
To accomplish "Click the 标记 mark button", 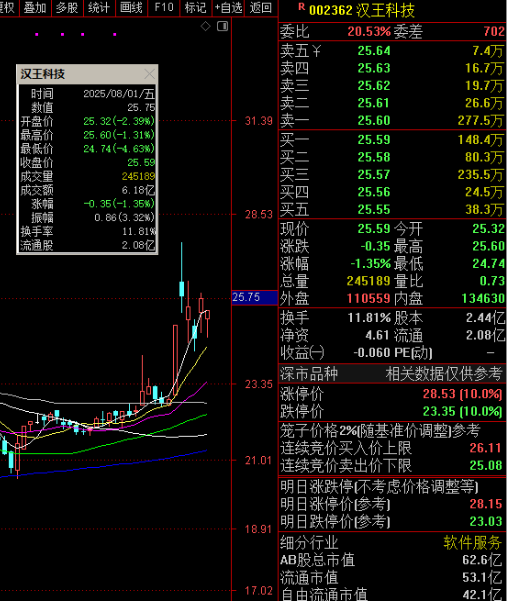I will point(195,7).
